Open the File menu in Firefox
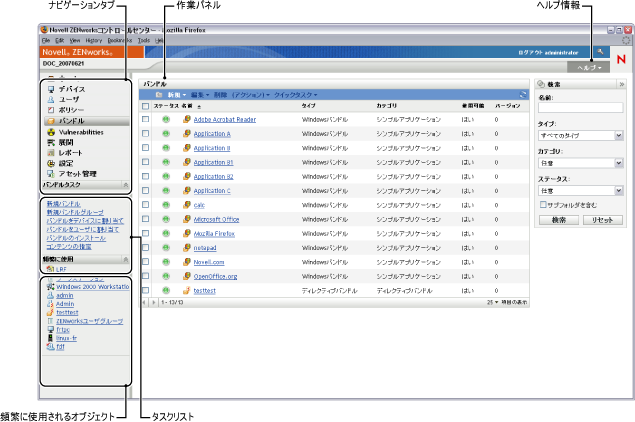This screenshot has height=422, width=635. (x=46, y=40)
